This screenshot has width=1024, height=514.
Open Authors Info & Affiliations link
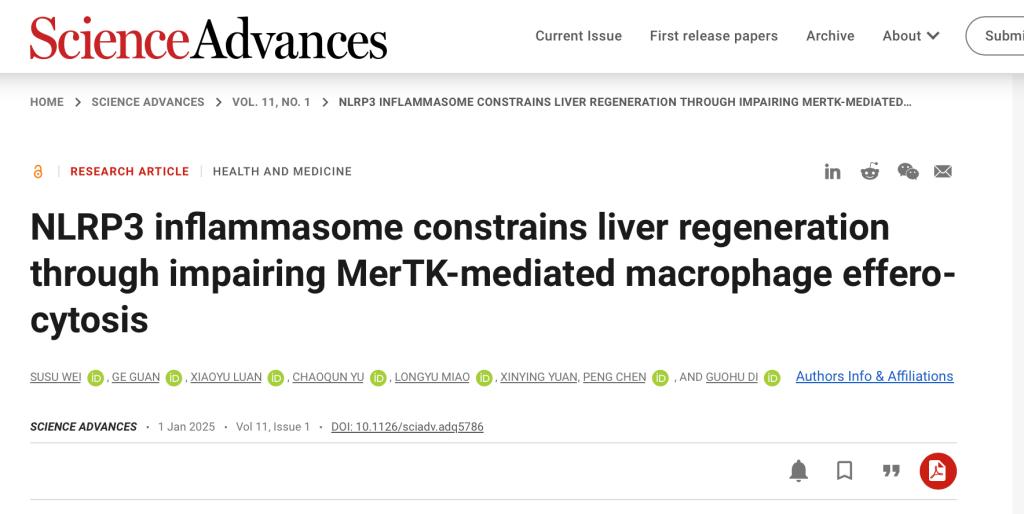tap(874, 377)
